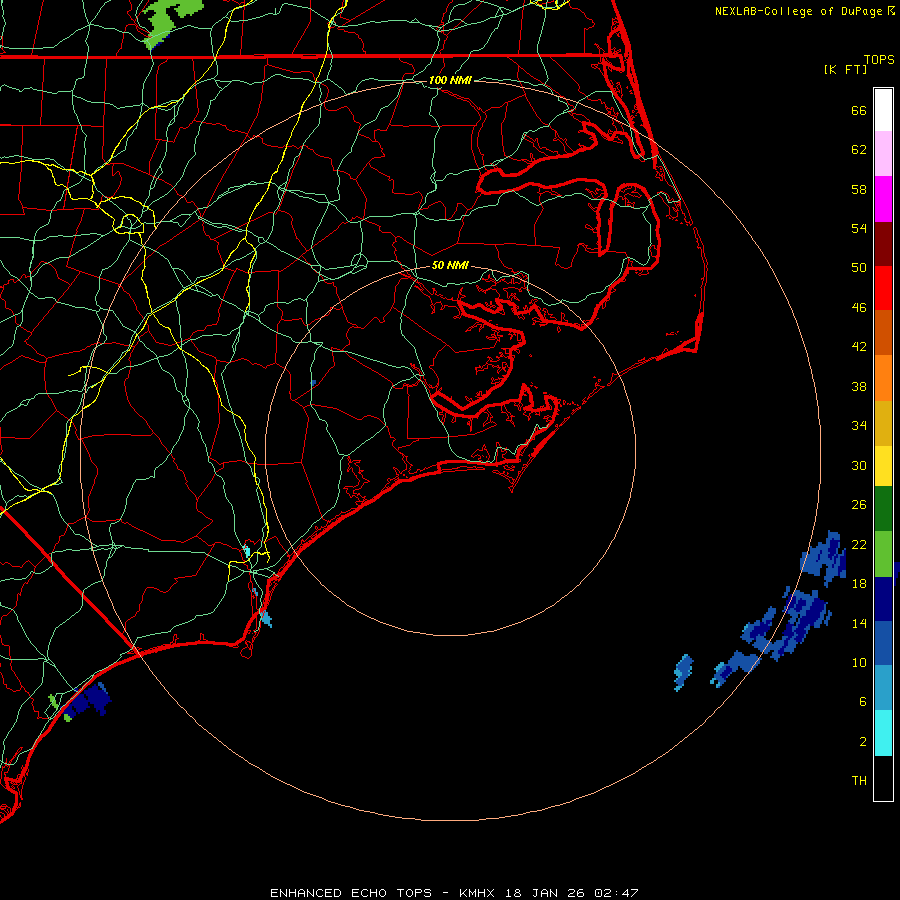Select the "54" legend value
The image size is (900, 900).
pos(859,228)
